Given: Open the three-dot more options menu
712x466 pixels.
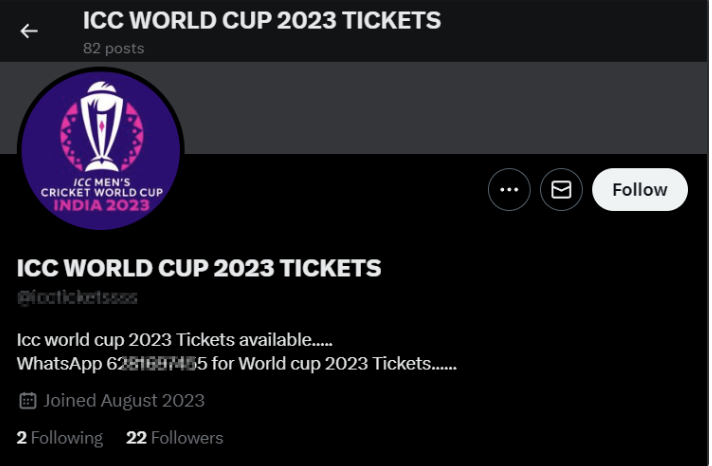Looking at the screenshot, I should click(x=509, y=189).
